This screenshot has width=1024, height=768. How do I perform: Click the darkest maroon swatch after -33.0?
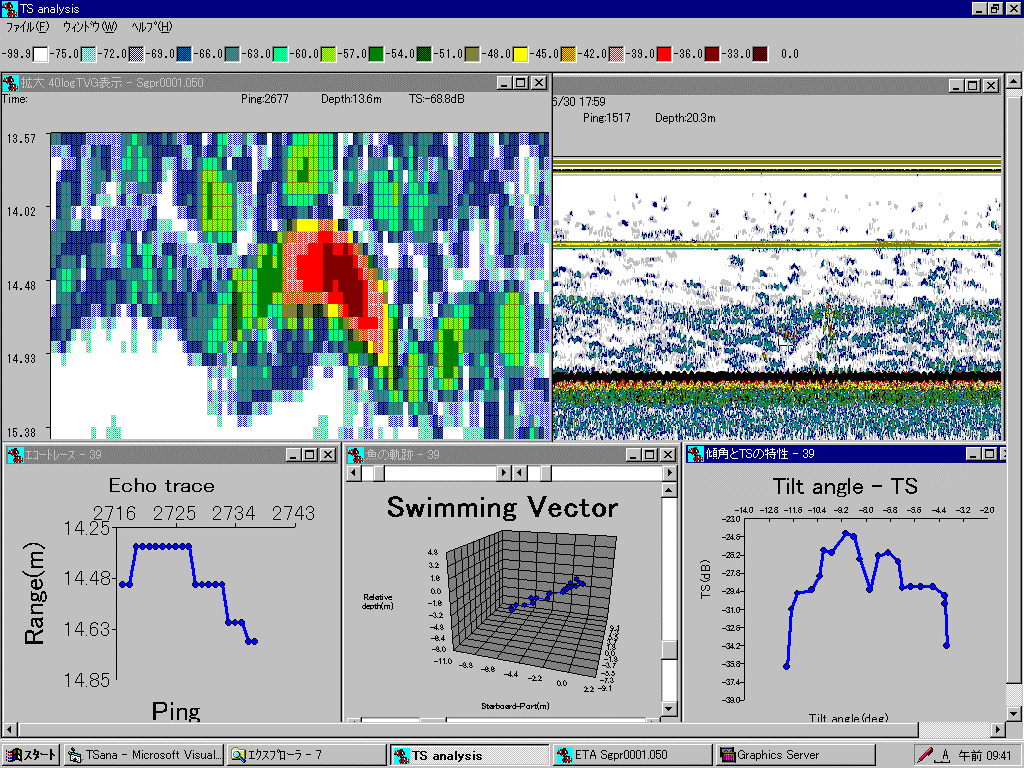click(760, 54)
